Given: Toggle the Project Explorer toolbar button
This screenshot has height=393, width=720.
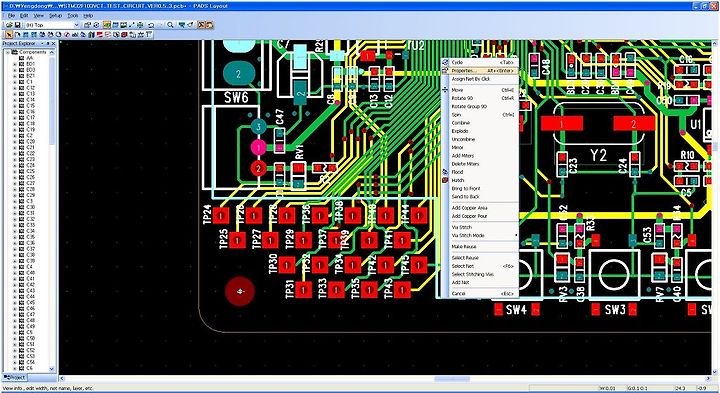Looking at the screenshot, I should [201, 25].
